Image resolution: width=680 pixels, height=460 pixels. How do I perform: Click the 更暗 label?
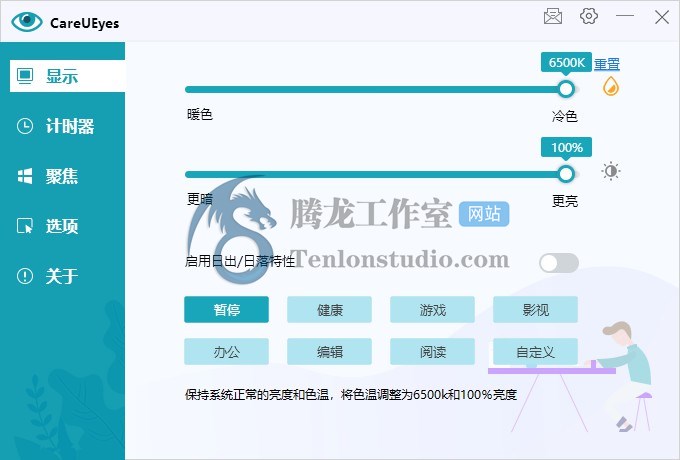coord(200,199)
